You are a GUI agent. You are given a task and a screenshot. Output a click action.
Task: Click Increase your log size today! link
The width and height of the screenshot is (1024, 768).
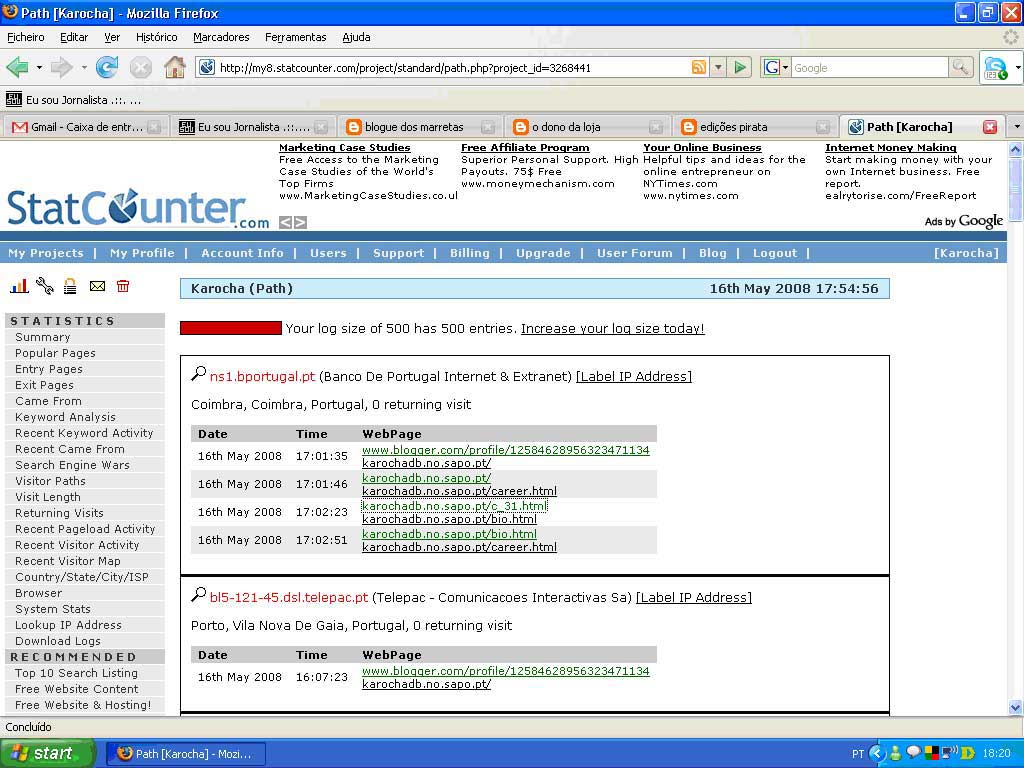coord(613,328)
